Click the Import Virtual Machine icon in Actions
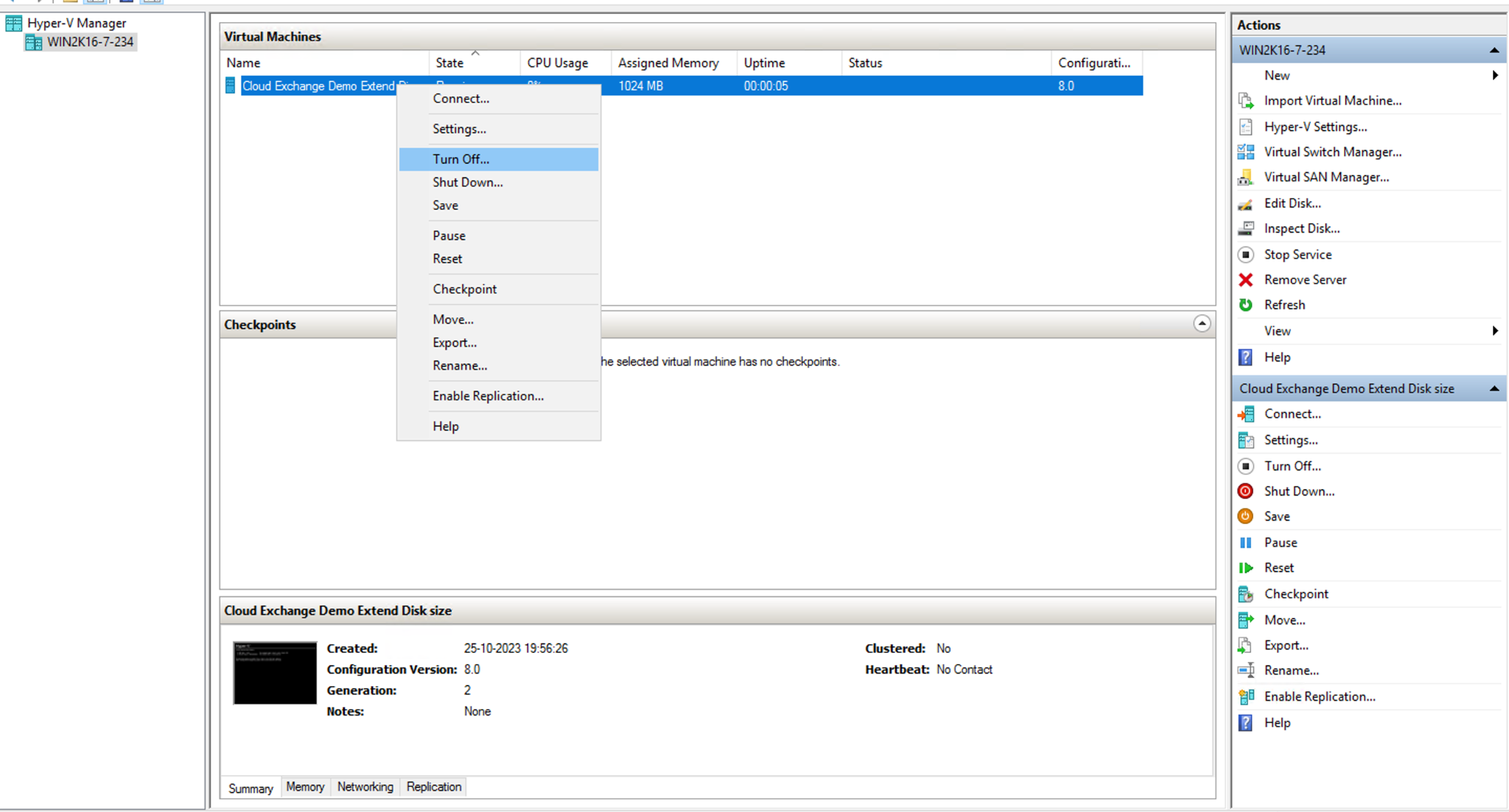The width and height of the screenshot is (1509, 812). [x=1246, y=101]
